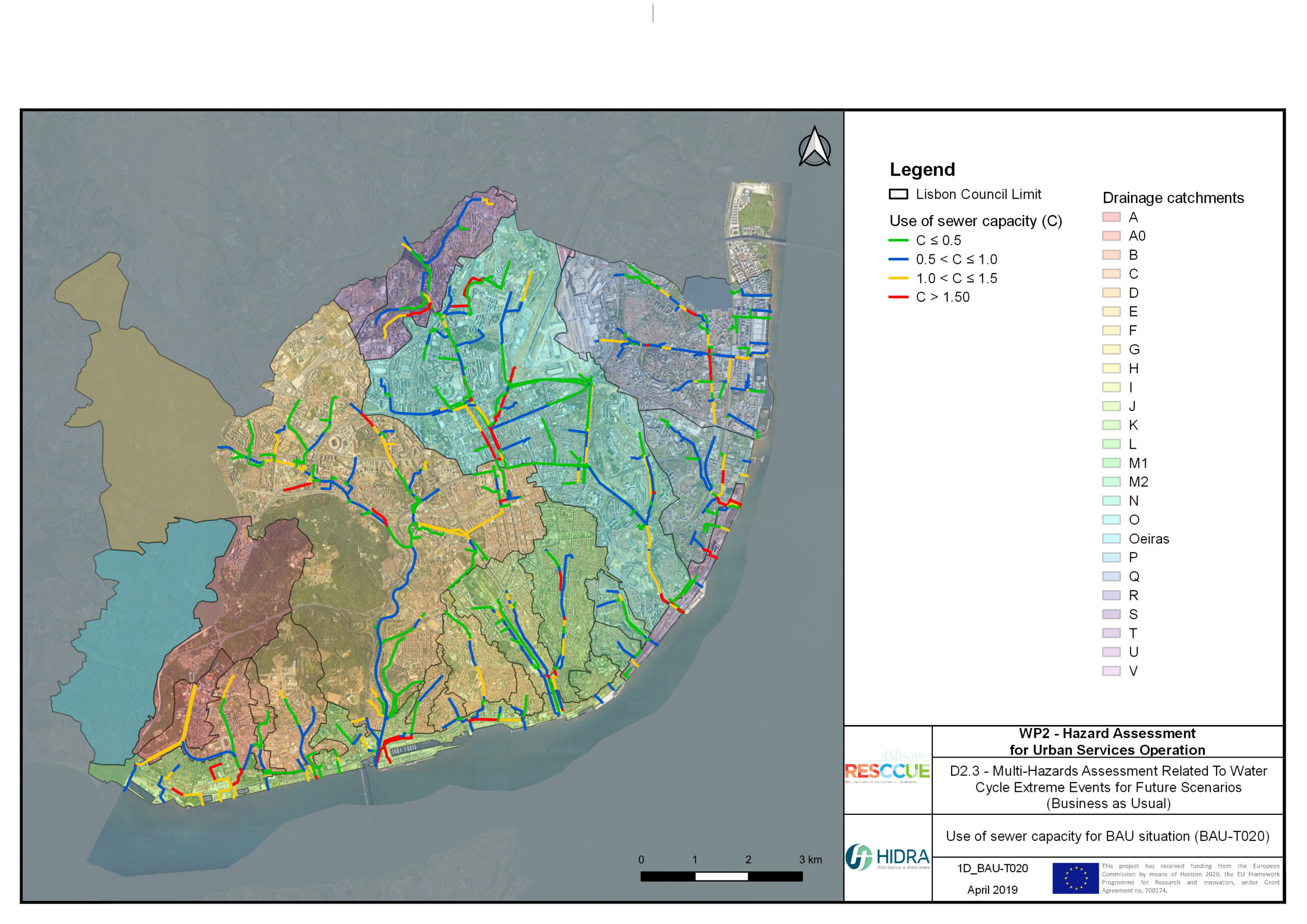Viewport: 1307px width, 924px height.
Task: Click the M1 catchment swatch
Action: click(x=1111, y=463)
